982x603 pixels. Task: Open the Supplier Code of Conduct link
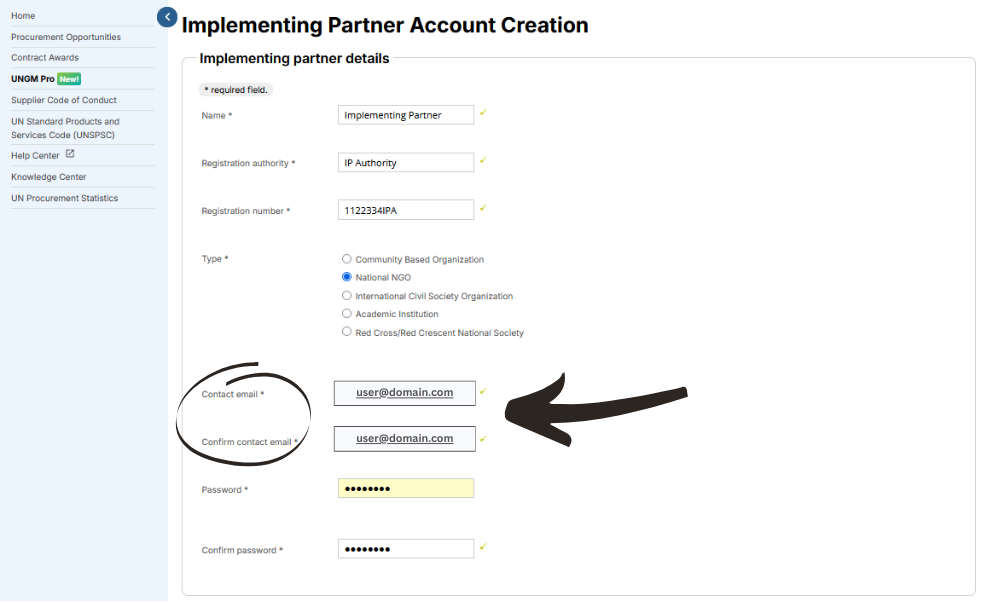click(64, 100)
